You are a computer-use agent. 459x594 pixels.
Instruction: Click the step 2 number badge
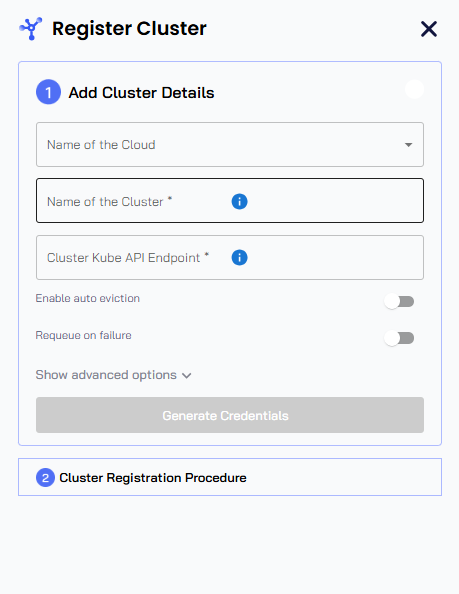point(45,478)
